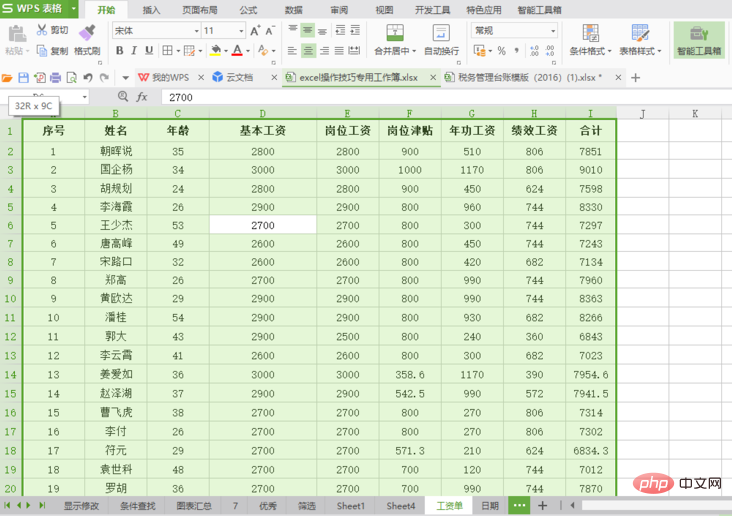Viewport: 732px width, 516px height.
Task: Align text to bottom
Action: (x=323, y=30)
